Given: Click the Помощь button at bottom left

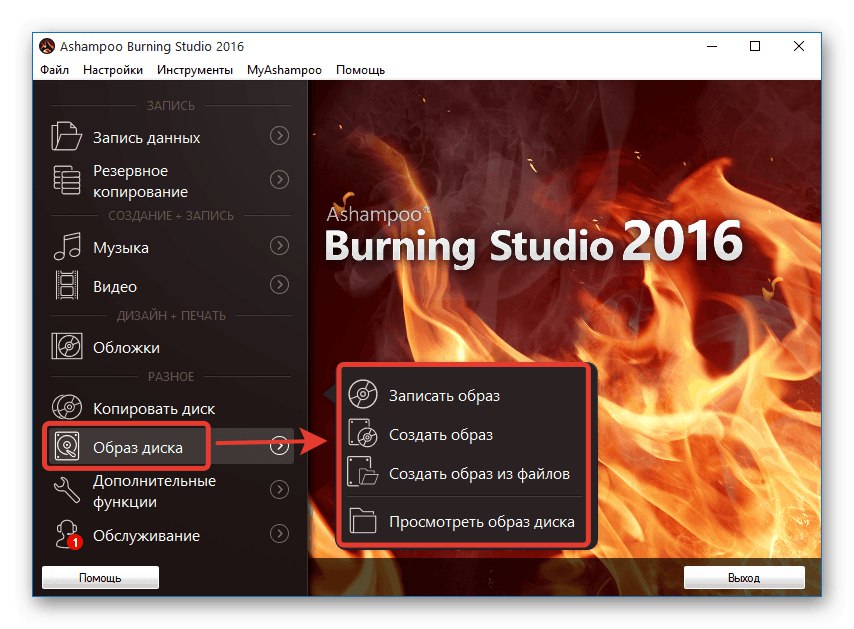Looking at the screenshot, I should [x=100, y=577].
